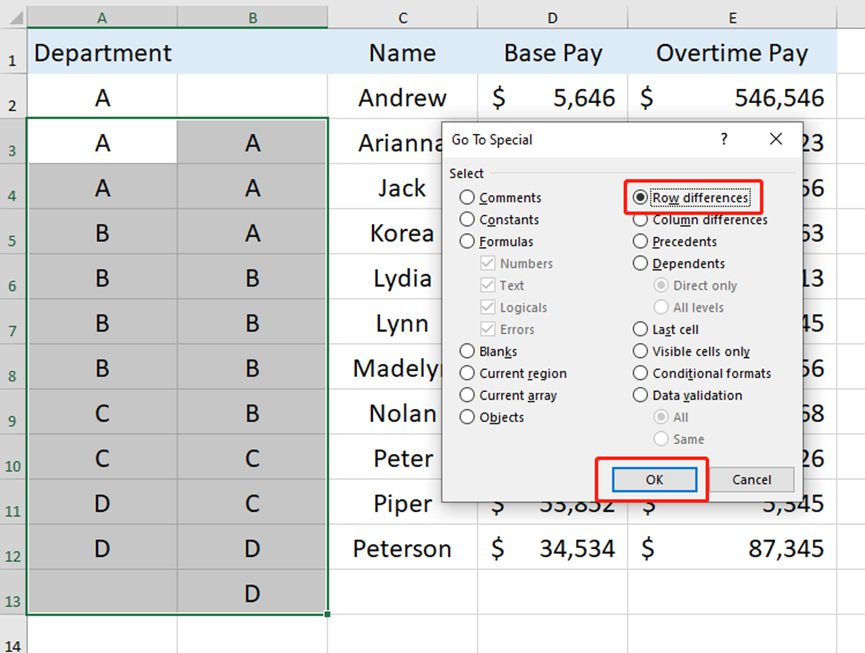Click the Cancel button
Image resolution: width=865 pixels, height=653 pixels.
pyautogui.click(x=751, y=480)
